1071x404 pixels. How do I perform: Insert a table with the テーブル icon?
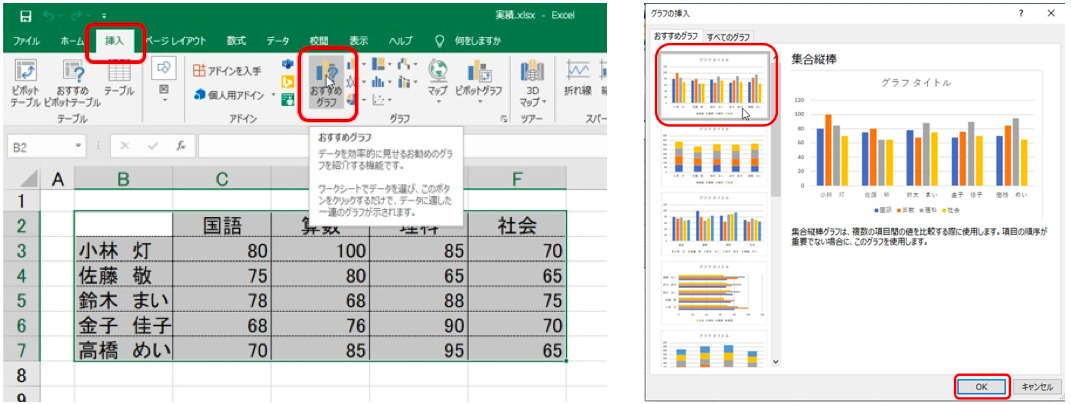[x=119, y=79]
